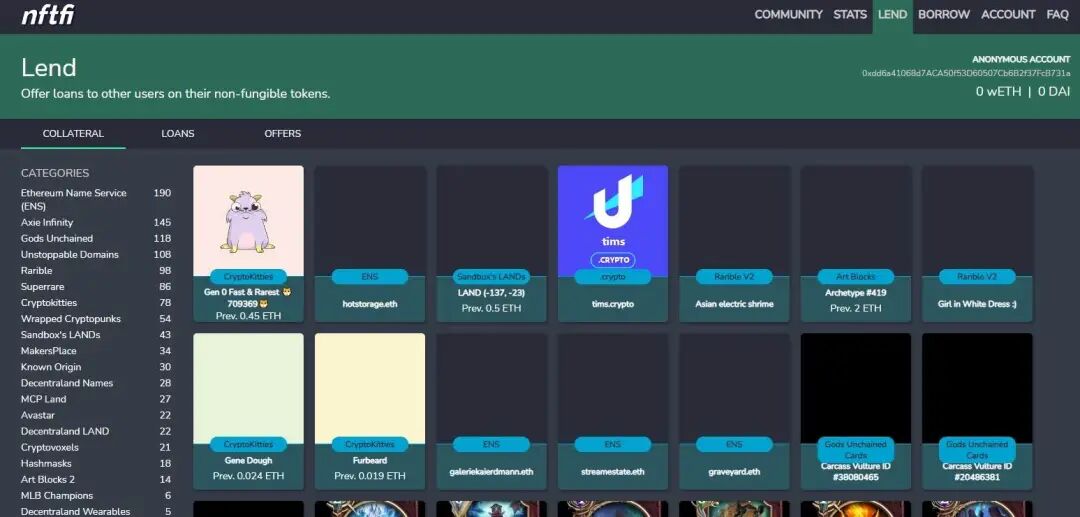This screenshot has height=517, width=1080.
Task: Click the Prev. 0.45 ETH price
Action: pos(249,315)
